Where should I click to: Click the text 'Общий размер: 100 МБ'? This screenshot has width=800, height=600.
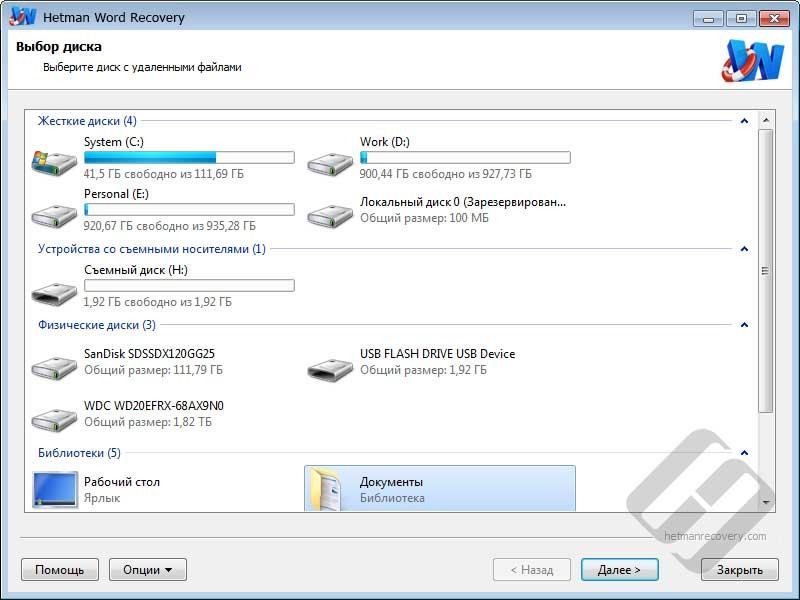[x=424, y=218]
